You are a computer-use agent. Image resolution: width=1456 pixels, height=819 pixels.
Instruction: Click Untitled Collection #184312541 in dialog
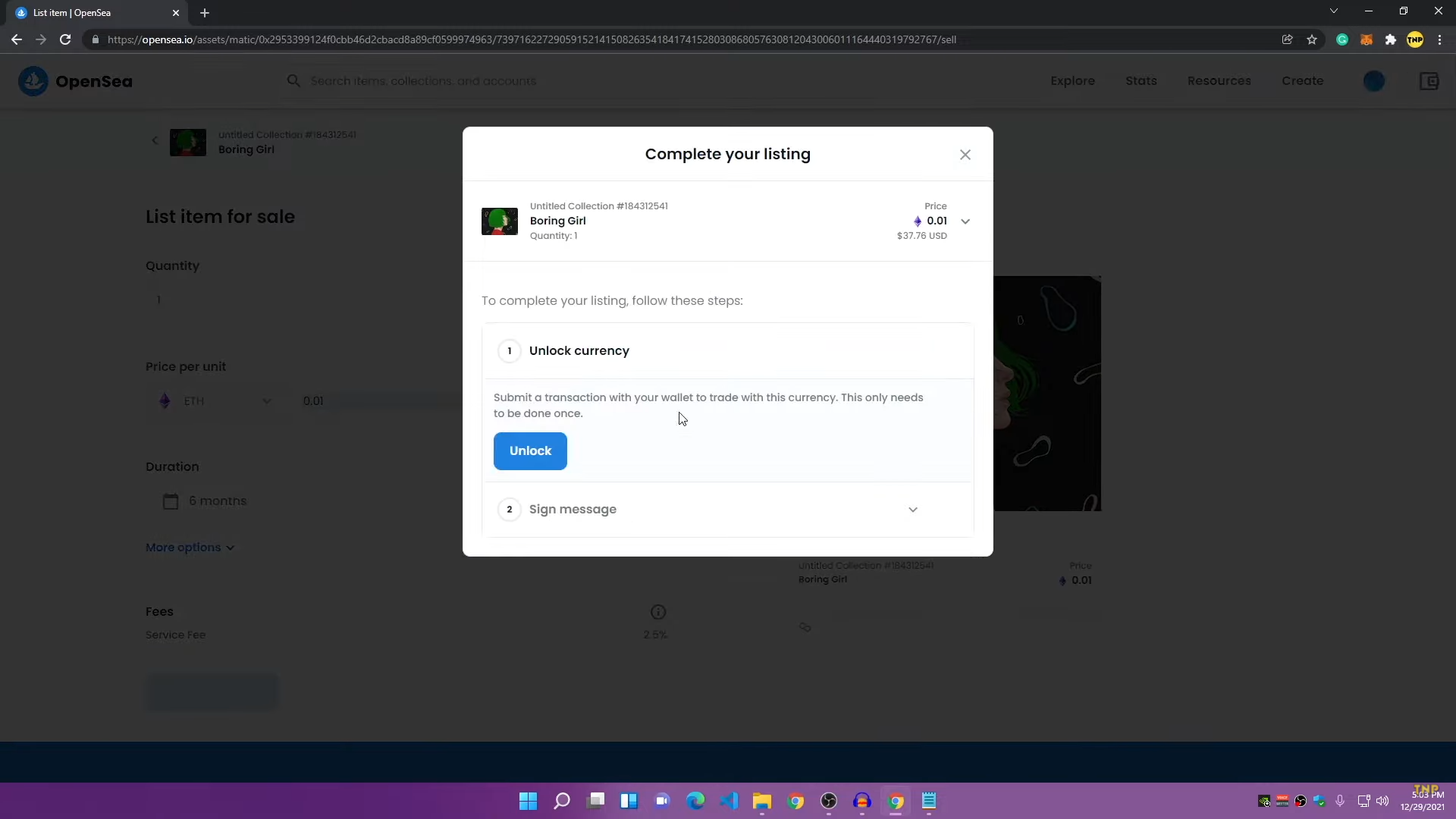click(x=599, y=206)
